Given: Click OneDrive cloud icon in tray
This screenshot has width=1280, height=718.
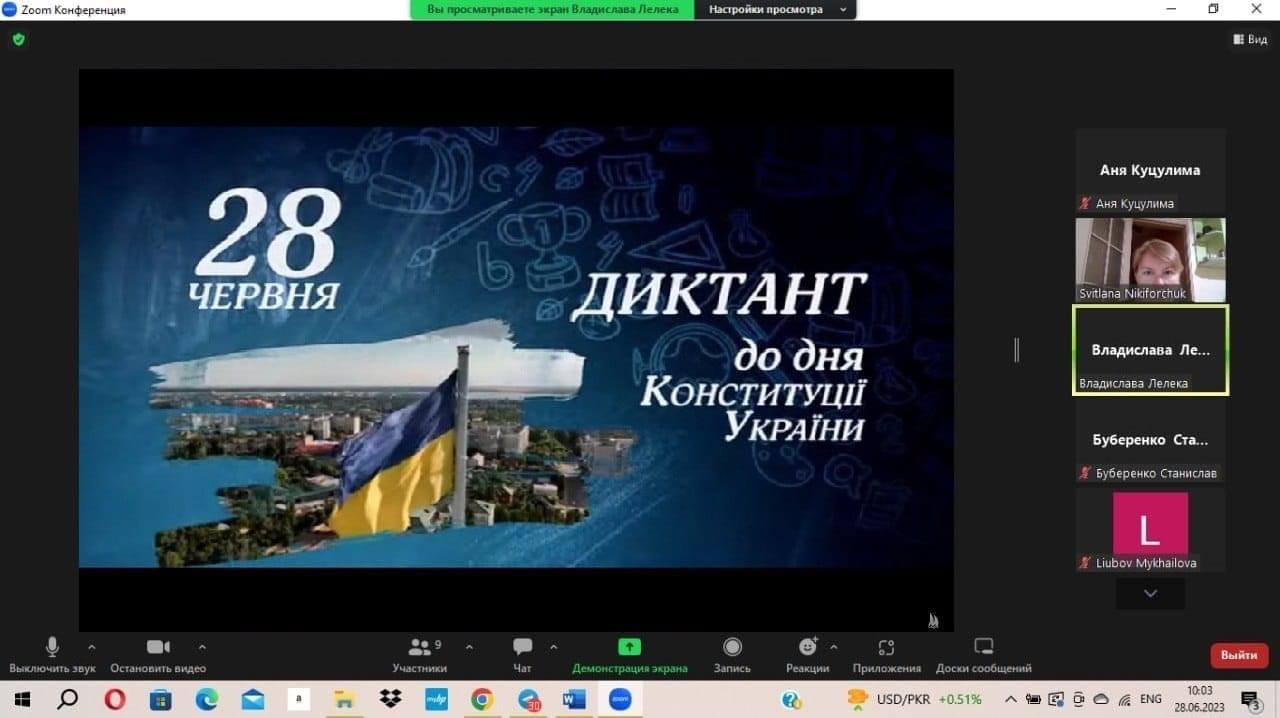Looking at the screenshot, I should (1101, 699).
